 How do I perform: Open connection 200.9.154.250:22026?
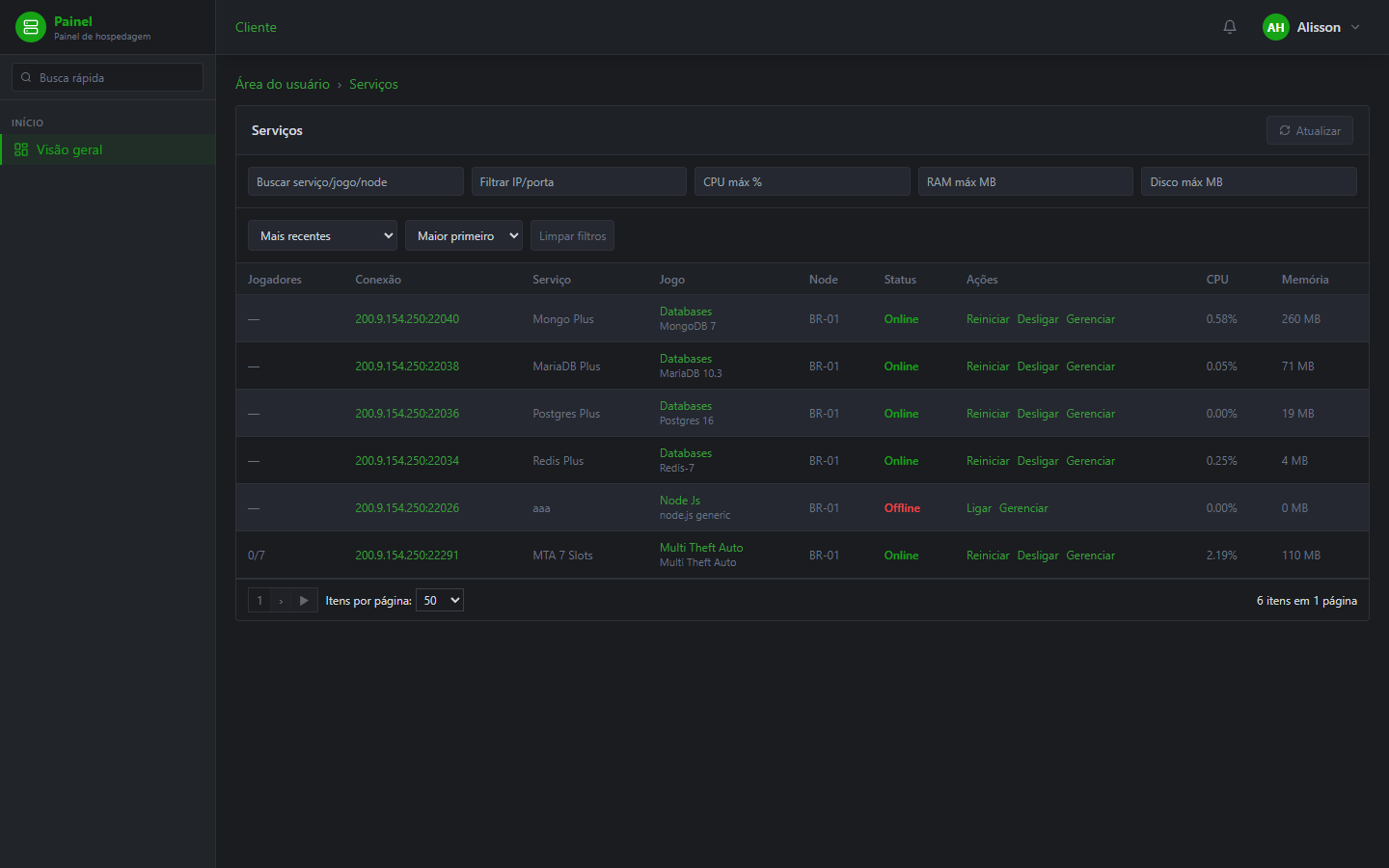407,507
